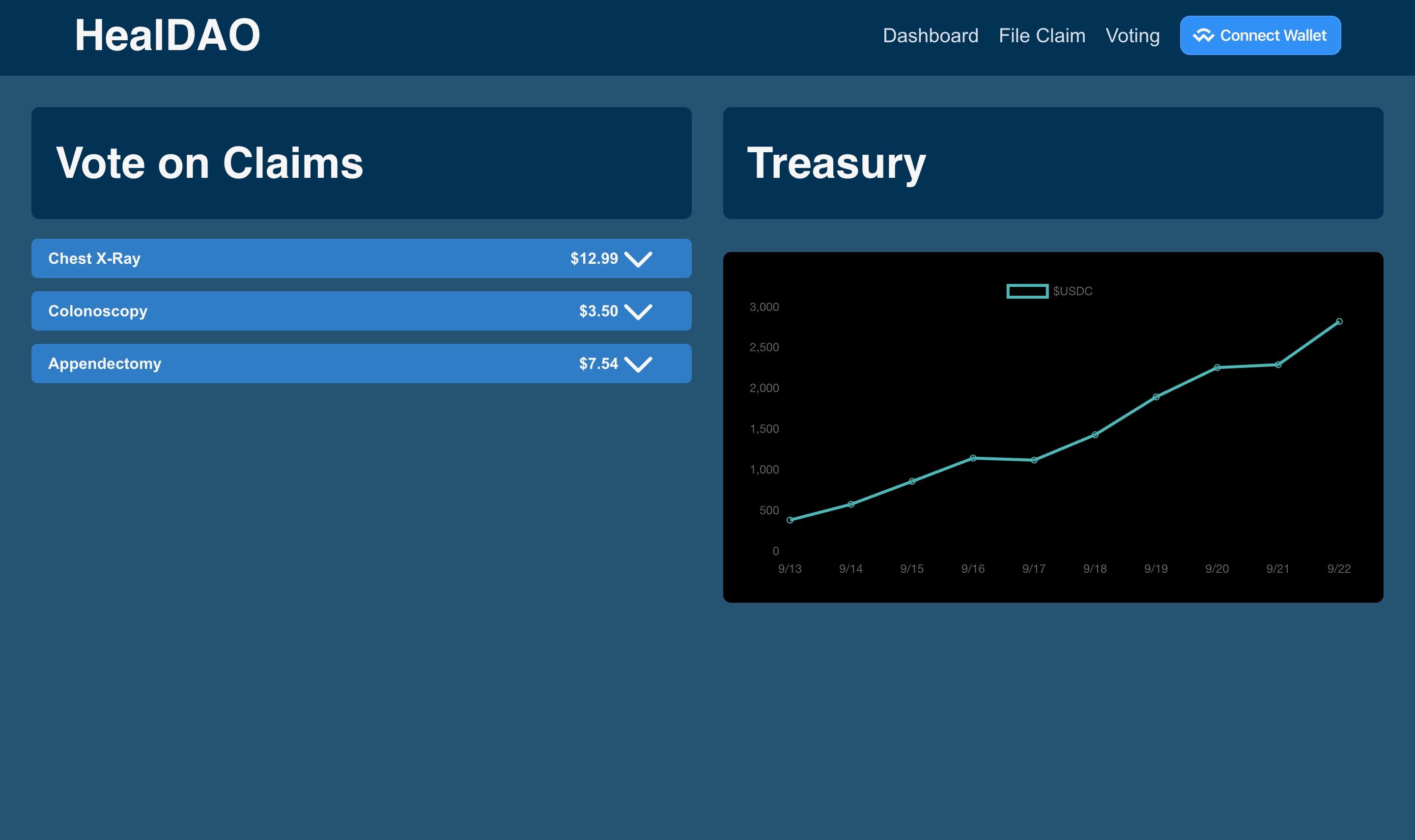Image resolution: width=1415 pixels, height=840 pixels.
Task: Click the Vote on Claims heading
Action: pos(209,163)
